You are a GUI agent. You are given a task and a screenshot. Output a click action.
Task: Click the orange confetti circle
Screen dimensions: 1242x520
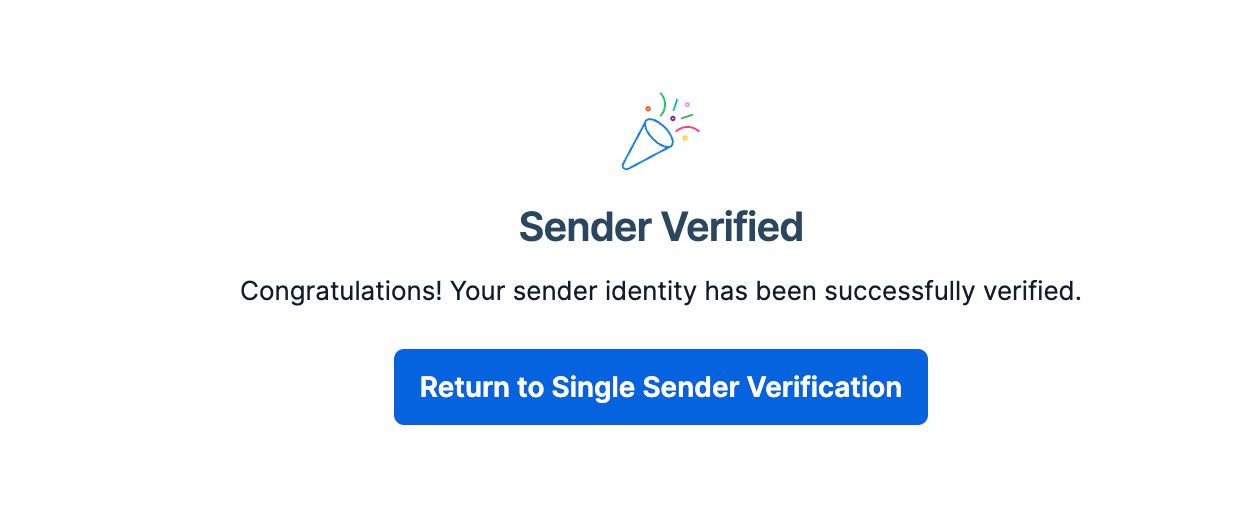click(x=648, y=108)
